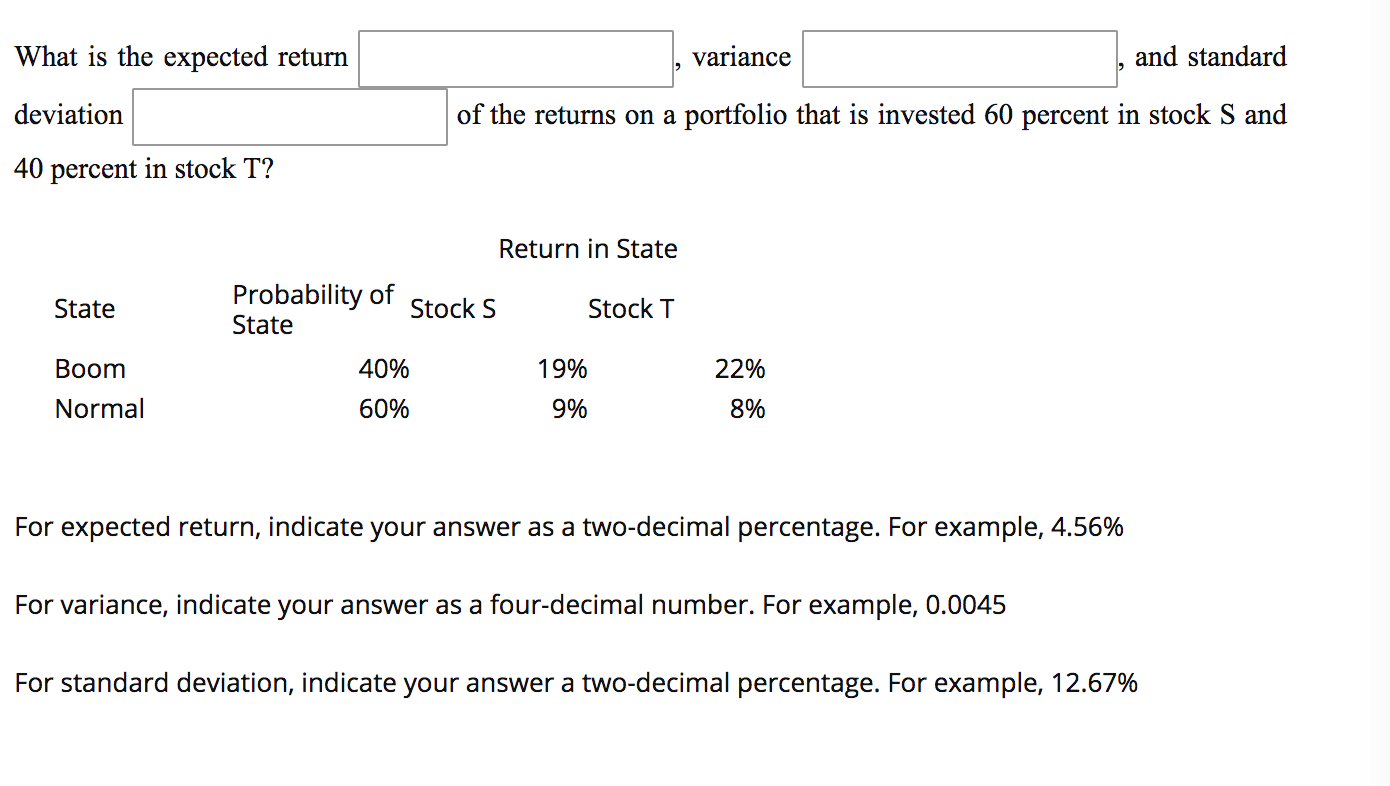Click the 19% Stock S Boom return
Image resolution: width=1390 pixels, height=786 pixels.
pos(562,369)
